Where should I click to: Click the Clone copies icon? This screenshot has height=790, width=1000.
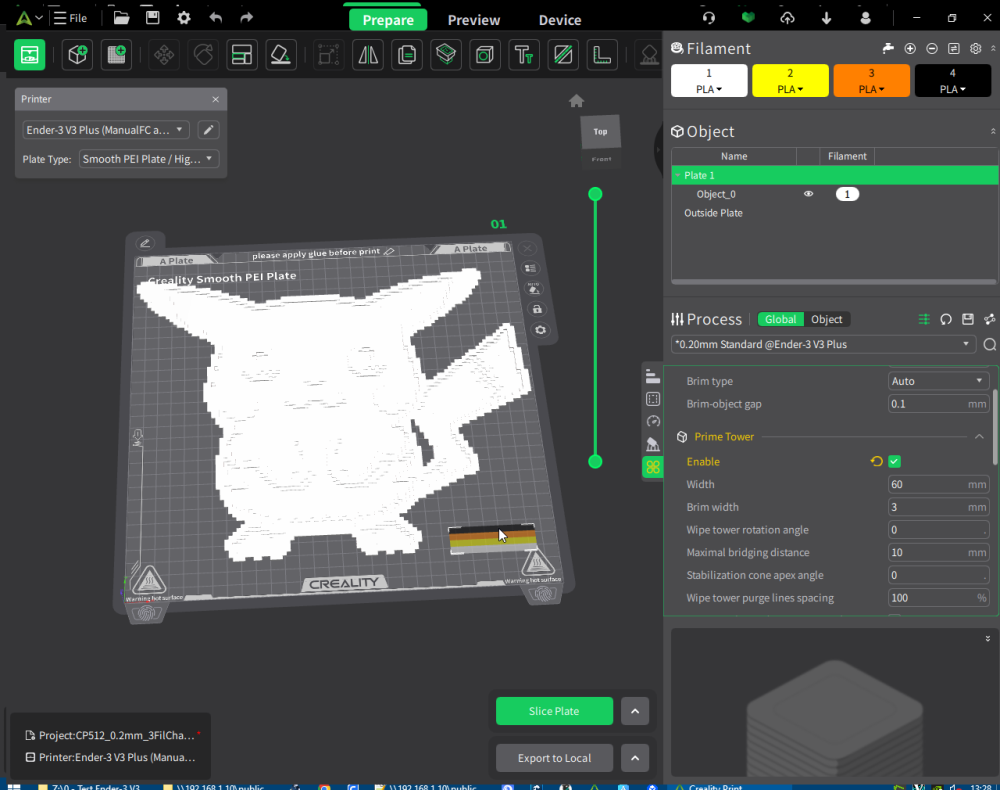407,55
